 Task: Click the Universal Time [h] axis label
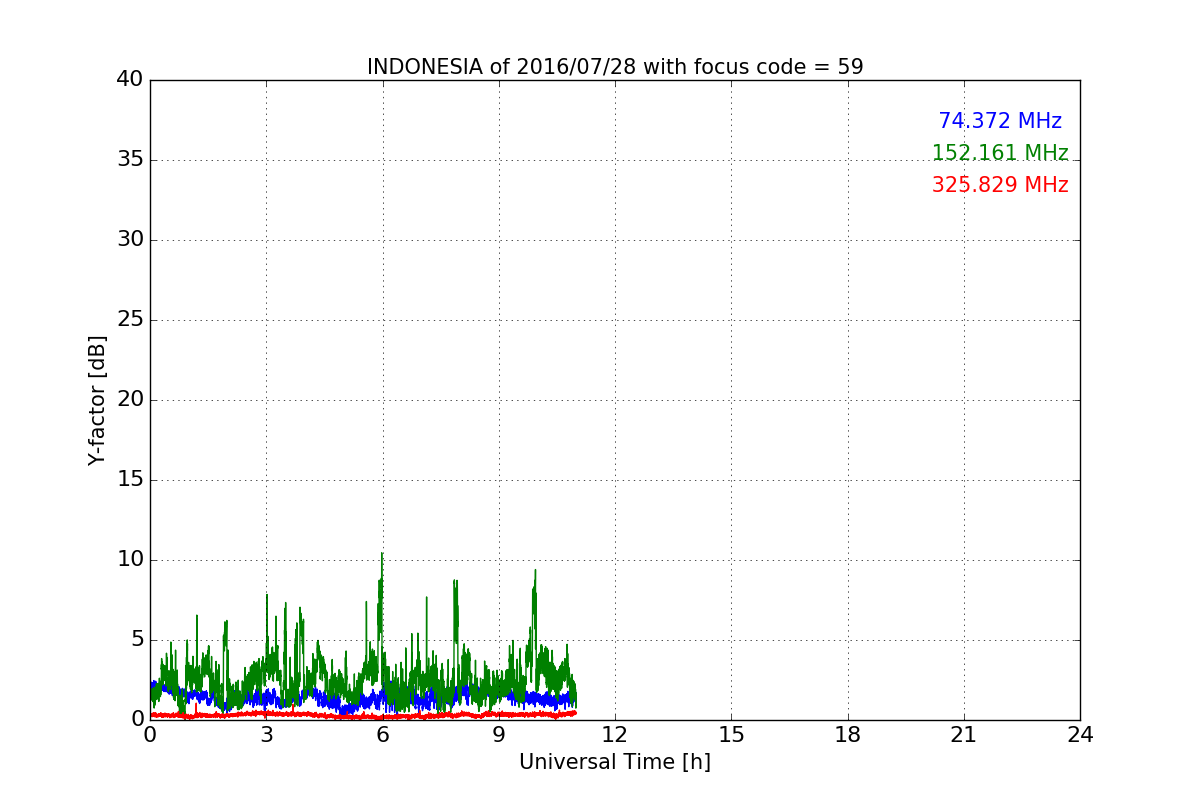coord(615,762)
